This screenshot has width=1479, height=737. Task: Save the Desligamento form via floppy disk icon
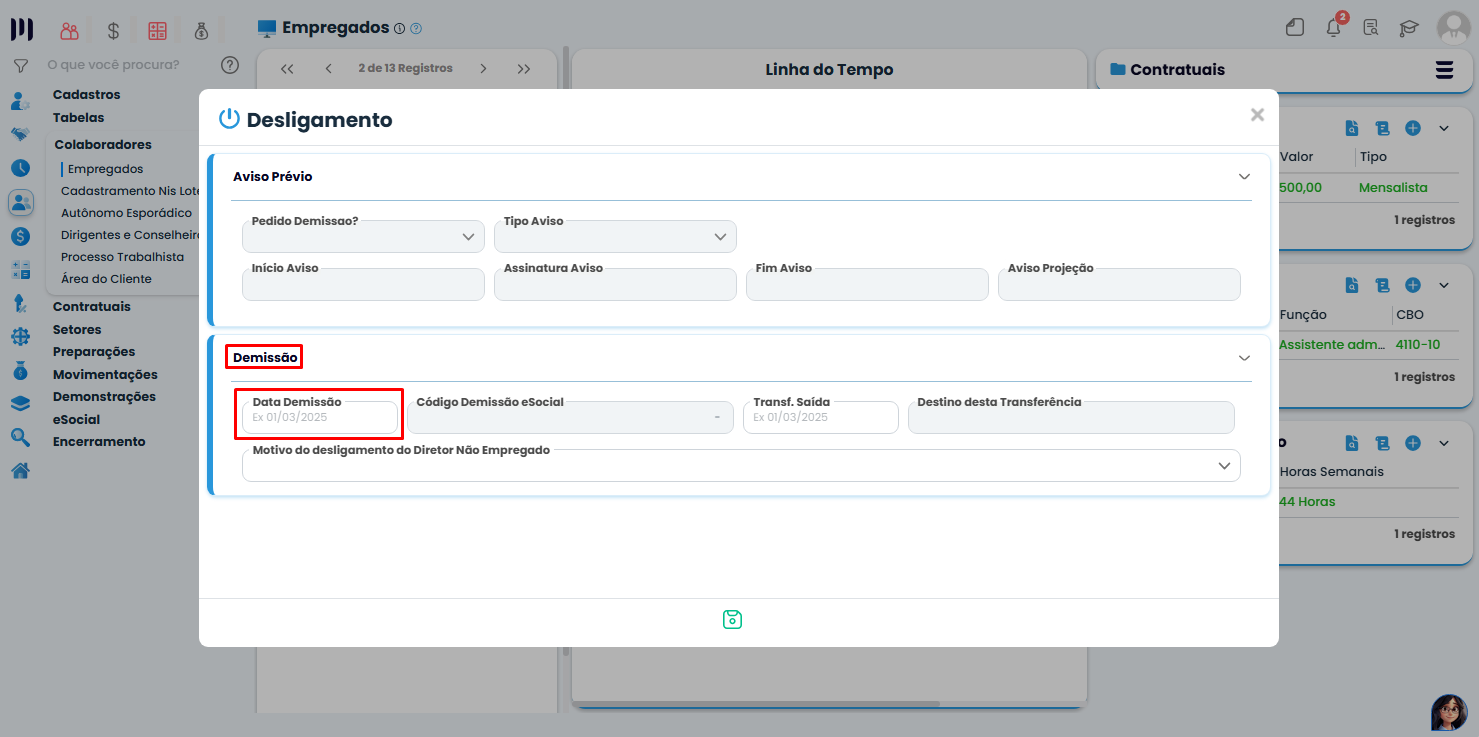(x=732, y=619)
